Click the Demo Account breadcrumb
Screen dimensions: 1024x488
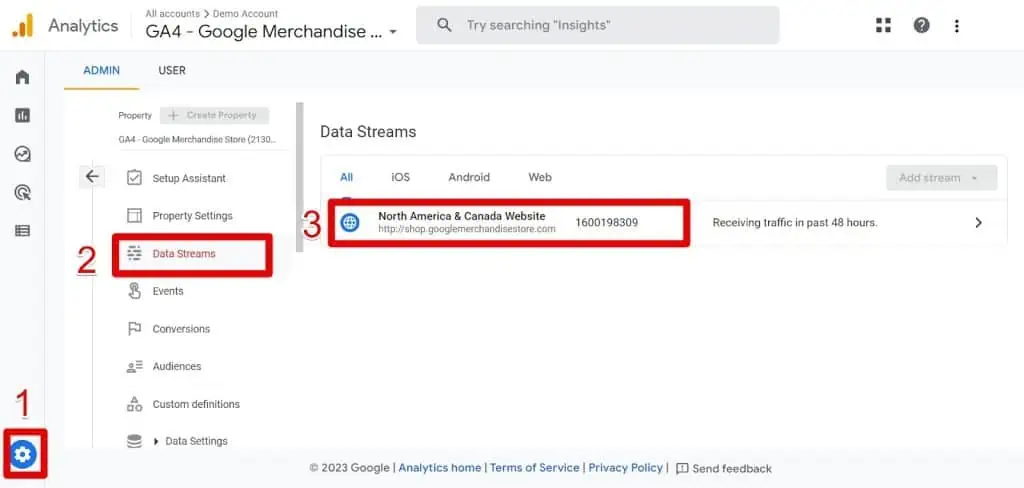coord(246,13)
